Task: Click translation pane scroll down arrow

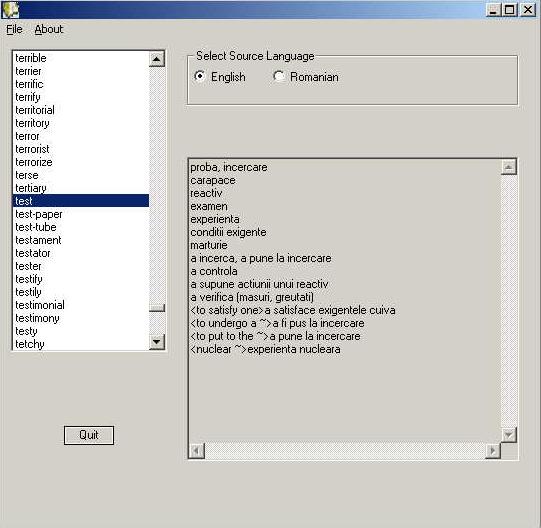Action: [x=509, y=434]
